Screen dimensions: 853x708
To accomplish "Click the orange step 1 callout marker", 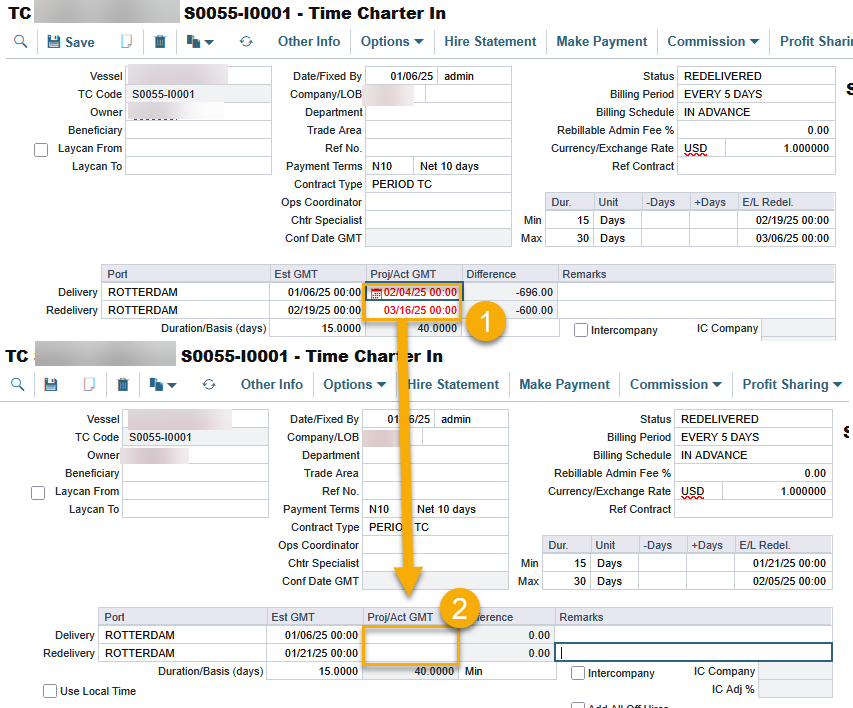I will click(x=484, y=323).
